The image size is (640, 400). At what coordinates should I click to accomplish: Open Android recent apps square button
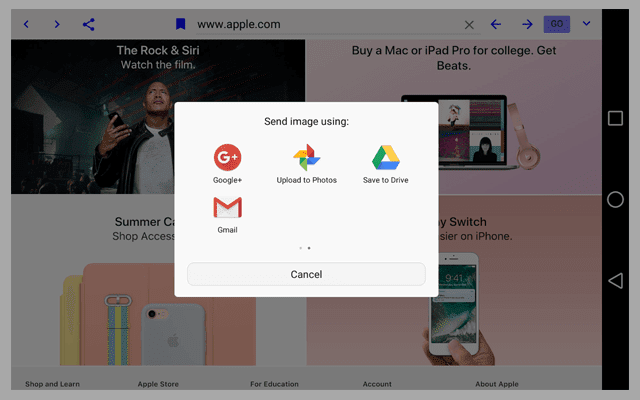tap(615, 119)
